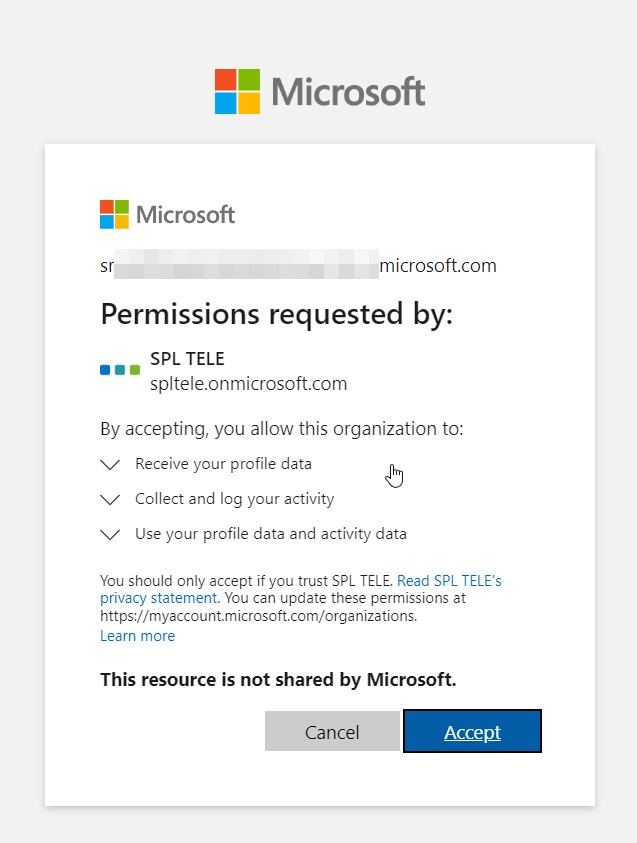Click the SPL TELE three-dot organization icon
This screenshot has height=843, width=637.
tap(120, 370)
